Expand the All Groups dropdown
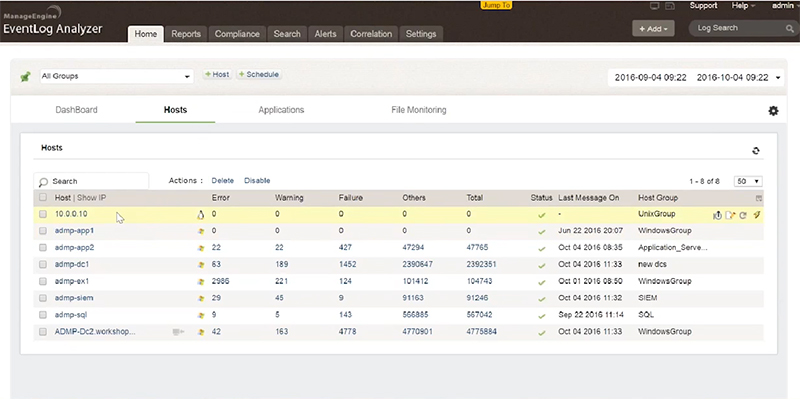Viewport: 800px width, 400px height. [x=118, y=76]
